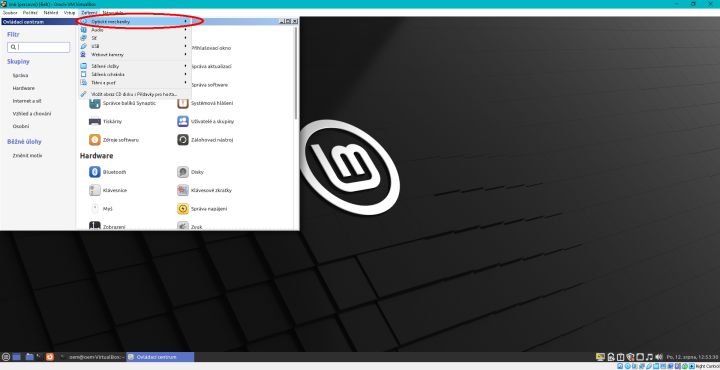Expand the Sdílené složky submenu arrow

(186, 66)
